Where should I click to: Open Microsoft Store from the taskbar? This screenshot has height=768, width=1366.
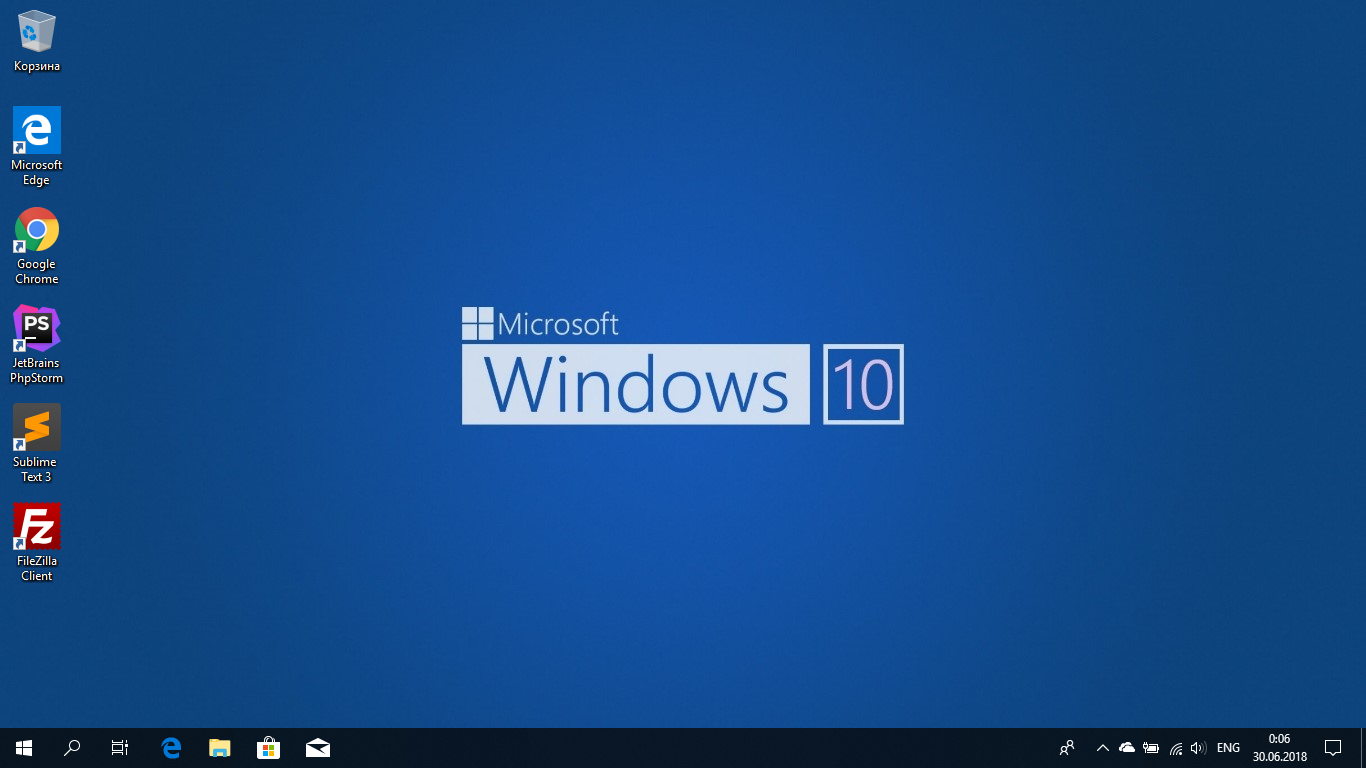point(268,747)
